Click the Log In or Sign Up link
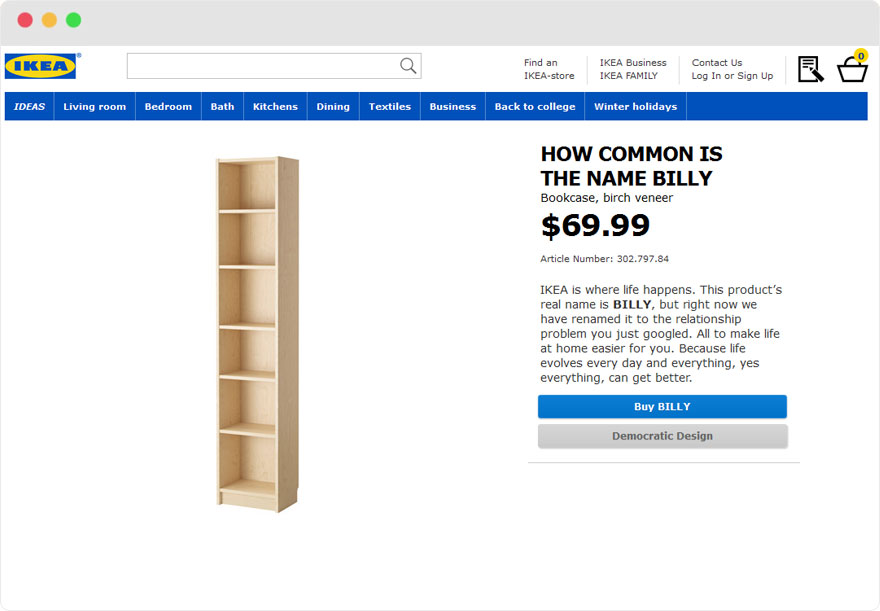The width and height of the screenshot is (880, 611). pyautogui.click(x=732, y=76)
